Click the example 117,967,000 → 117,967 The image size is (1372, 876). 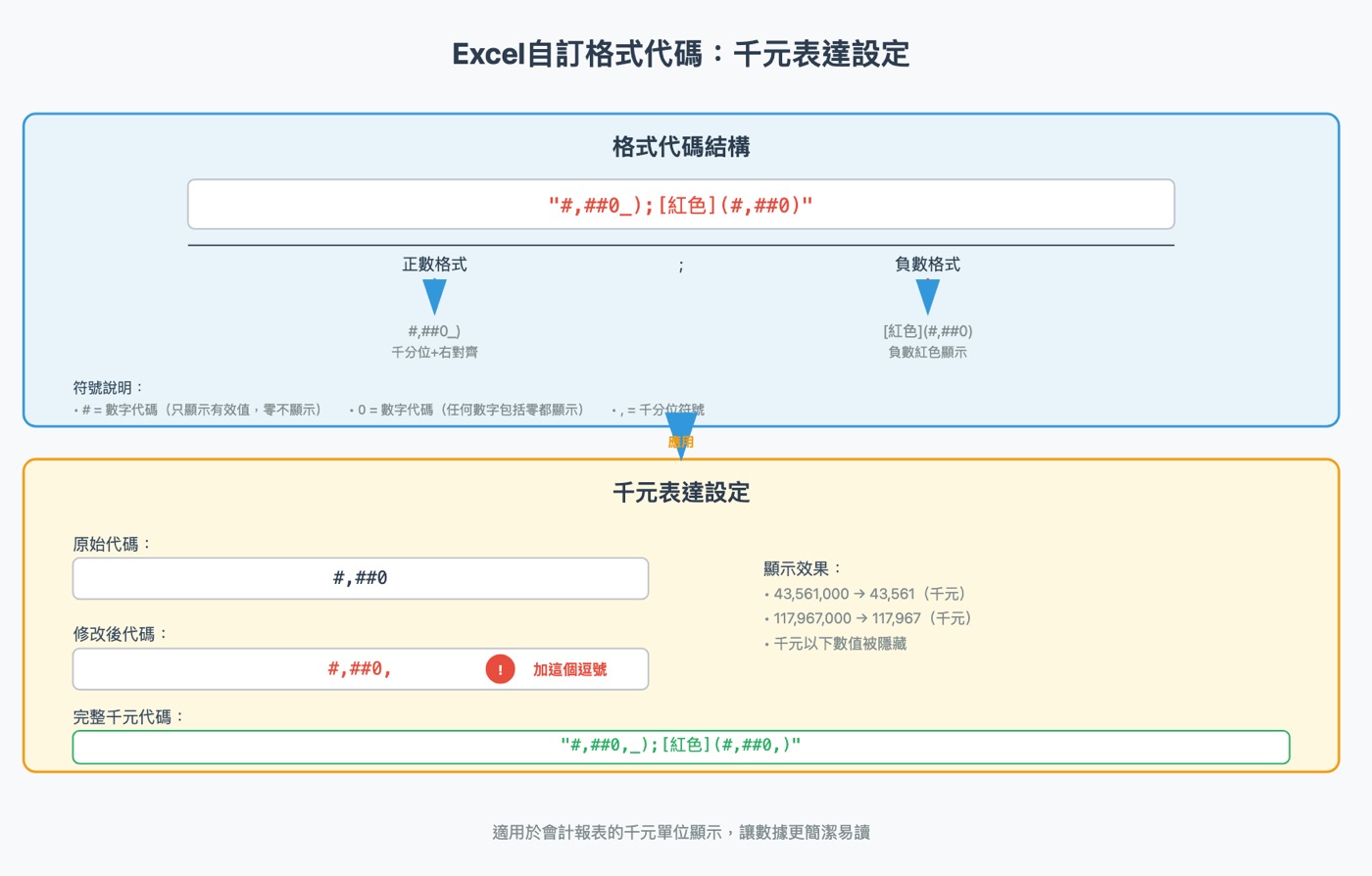tap(867, 618)
